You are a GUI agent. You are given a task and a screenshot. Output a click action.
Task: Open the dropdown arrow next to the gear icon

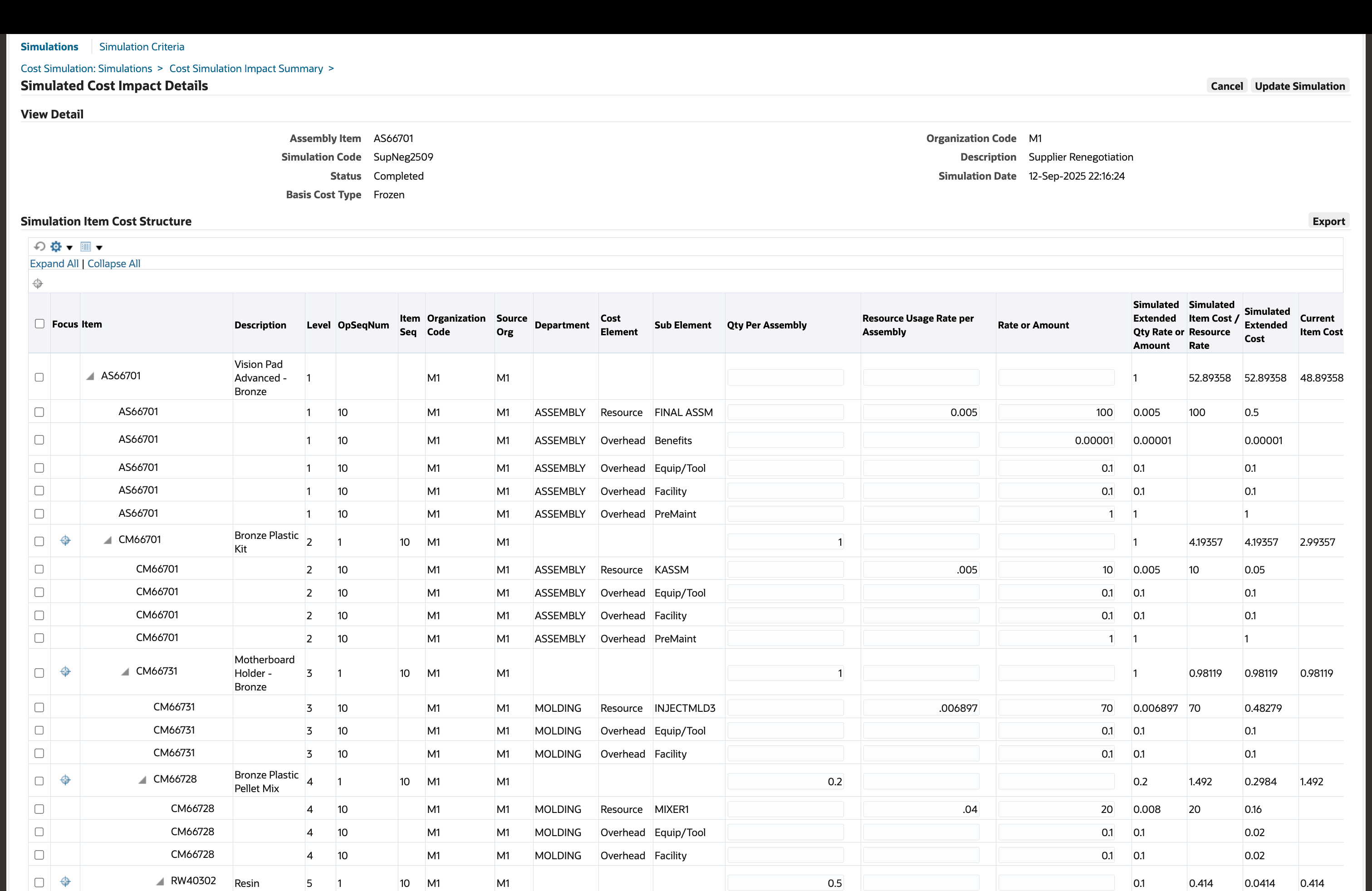click(69, 247)
